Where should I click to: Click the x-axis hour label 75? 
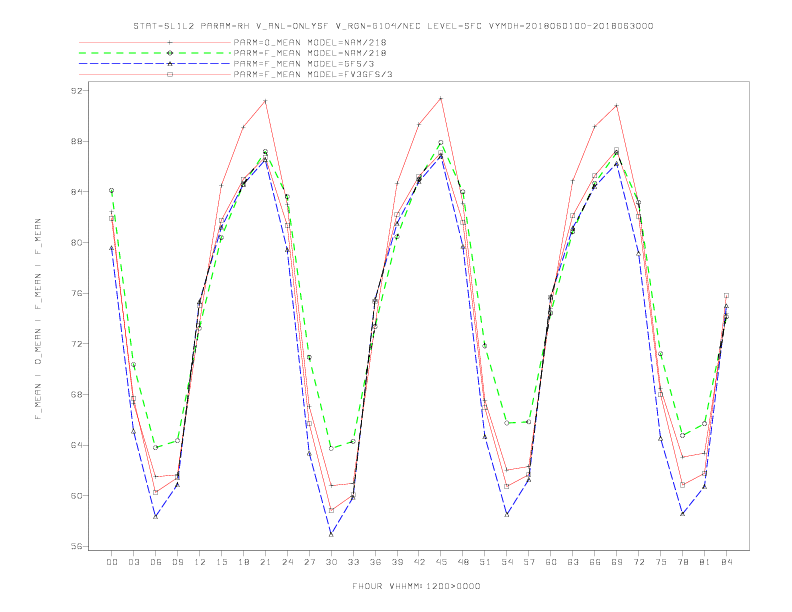pos(661,562)
